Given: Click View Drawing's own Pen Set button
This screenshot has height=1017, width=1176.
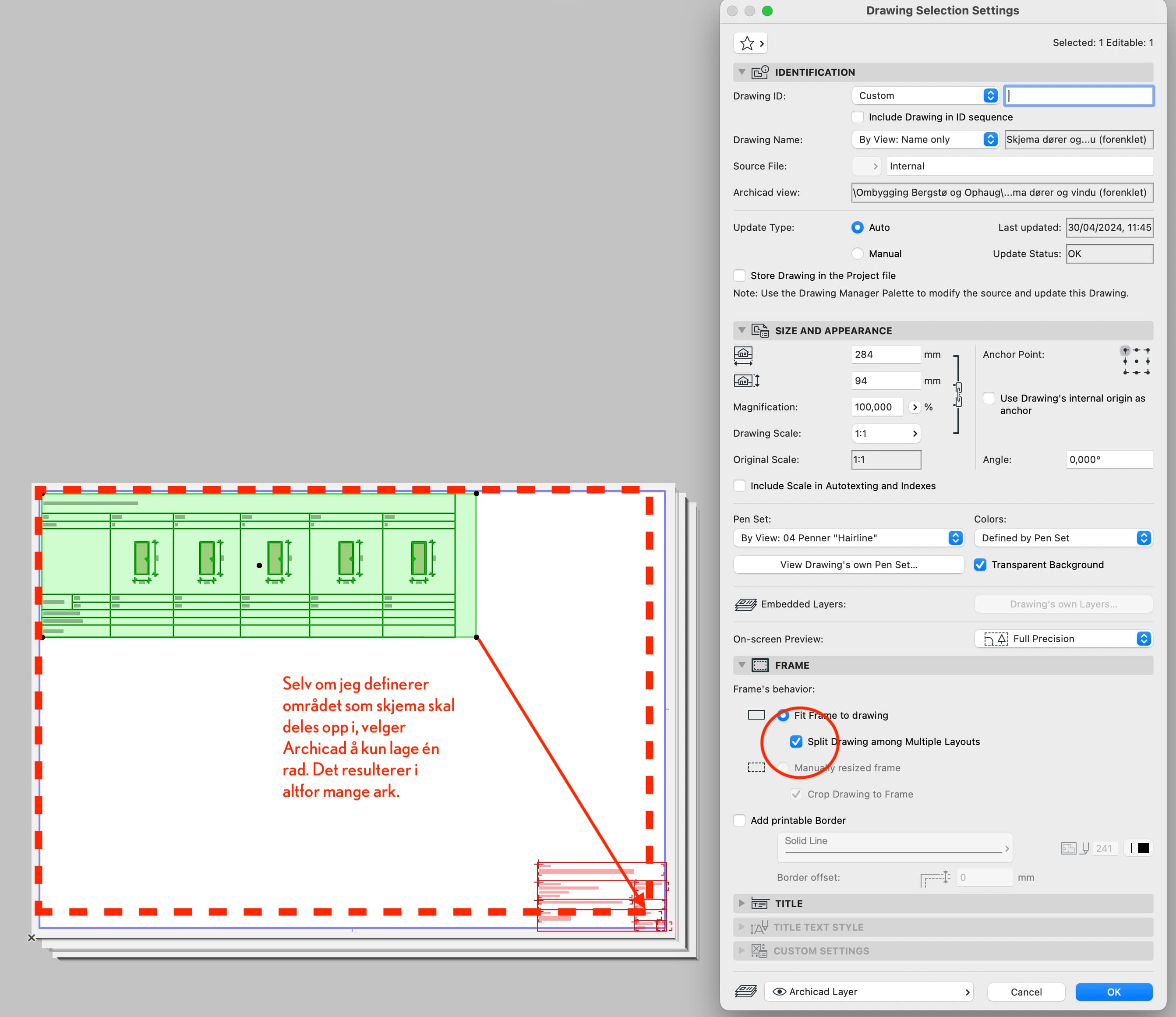Looking at the screenshot, I should point(848,565).
